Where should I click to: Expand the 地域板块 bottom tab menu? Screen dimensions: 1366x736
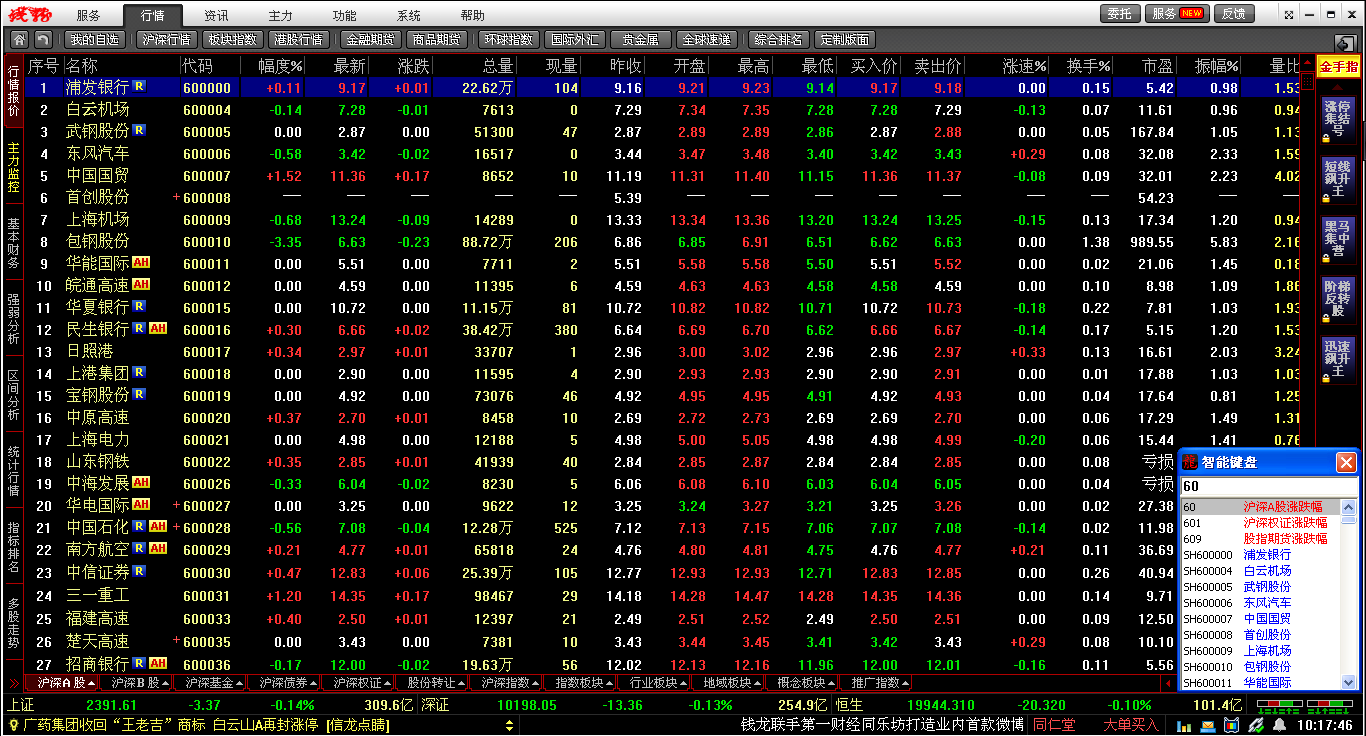(x=759, y=684)
